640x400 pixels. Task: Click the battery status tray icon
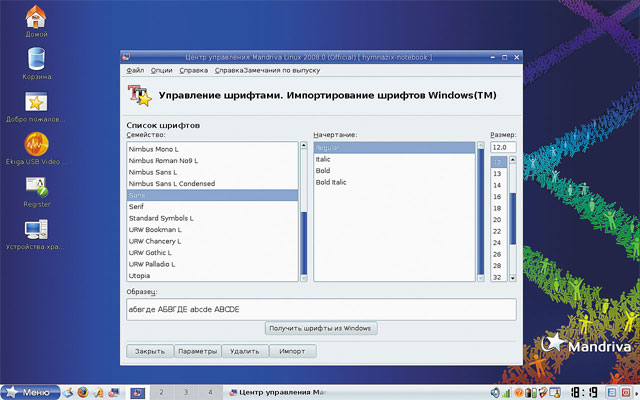(x=531, y=393)
